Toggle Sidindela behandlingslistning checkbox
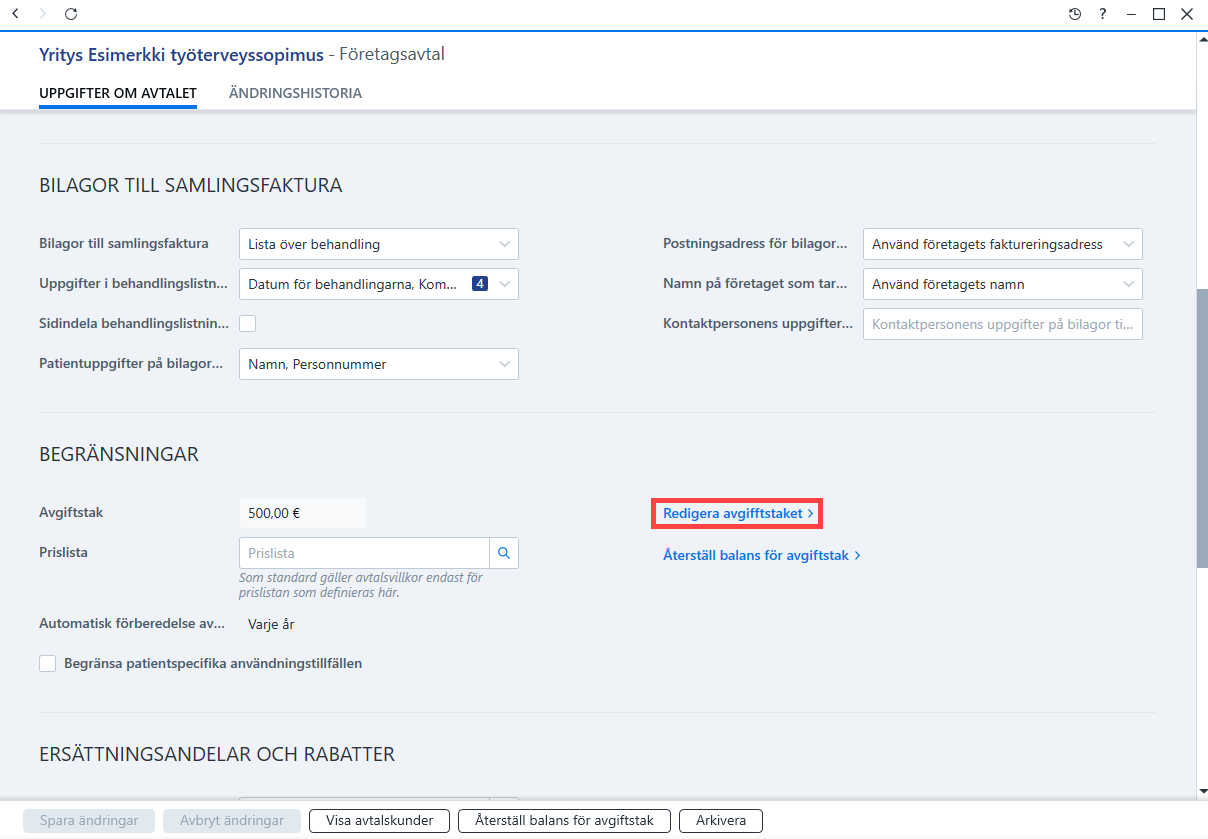 [247, 323]
